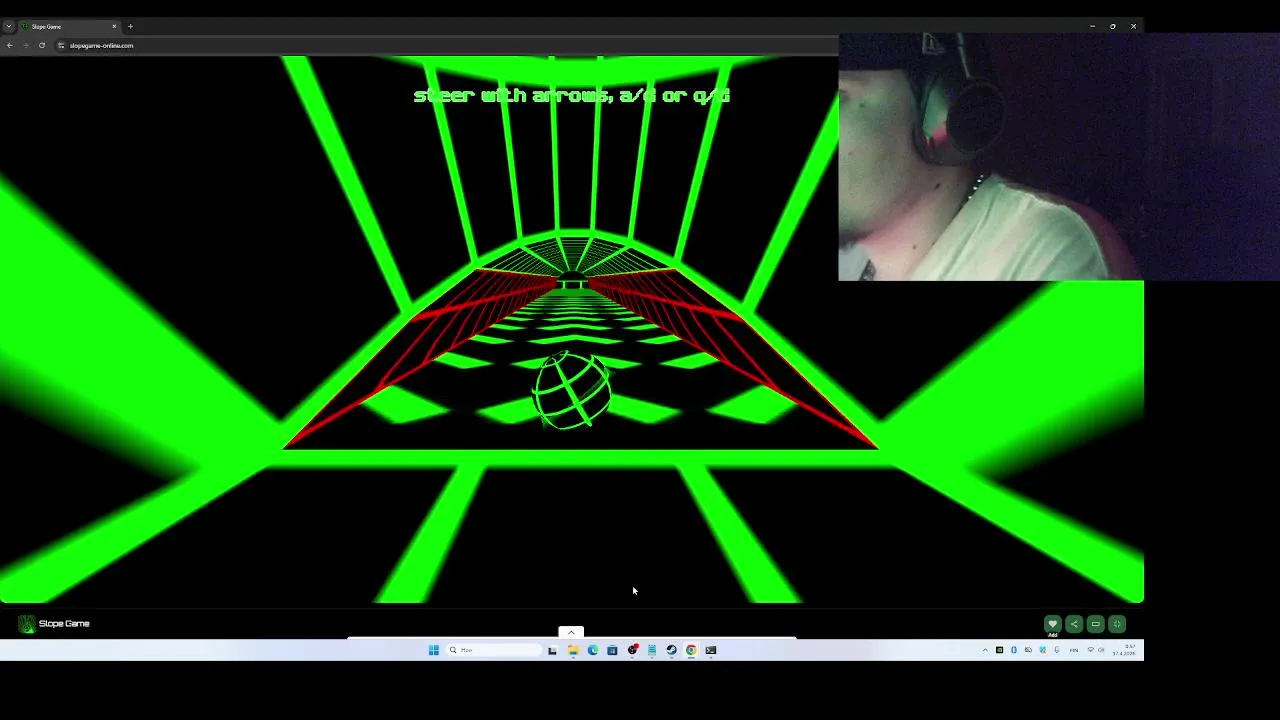Add the game to favorites with the heart icon

[1052, 624]
